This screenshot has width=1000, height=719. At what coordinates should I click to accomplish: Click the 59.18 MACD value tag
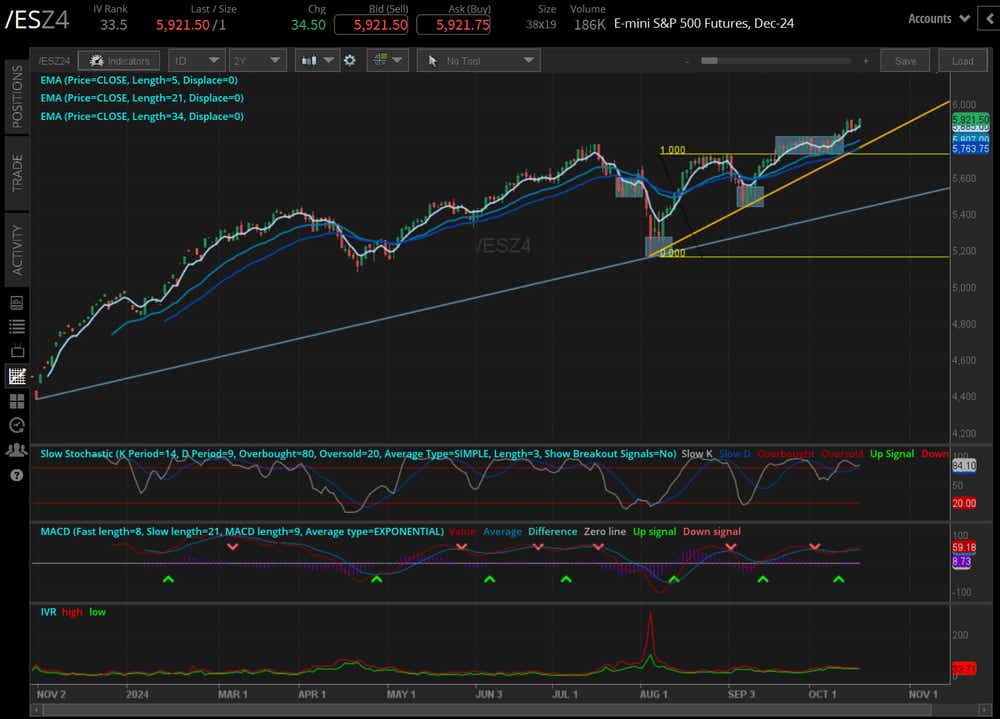964,547
